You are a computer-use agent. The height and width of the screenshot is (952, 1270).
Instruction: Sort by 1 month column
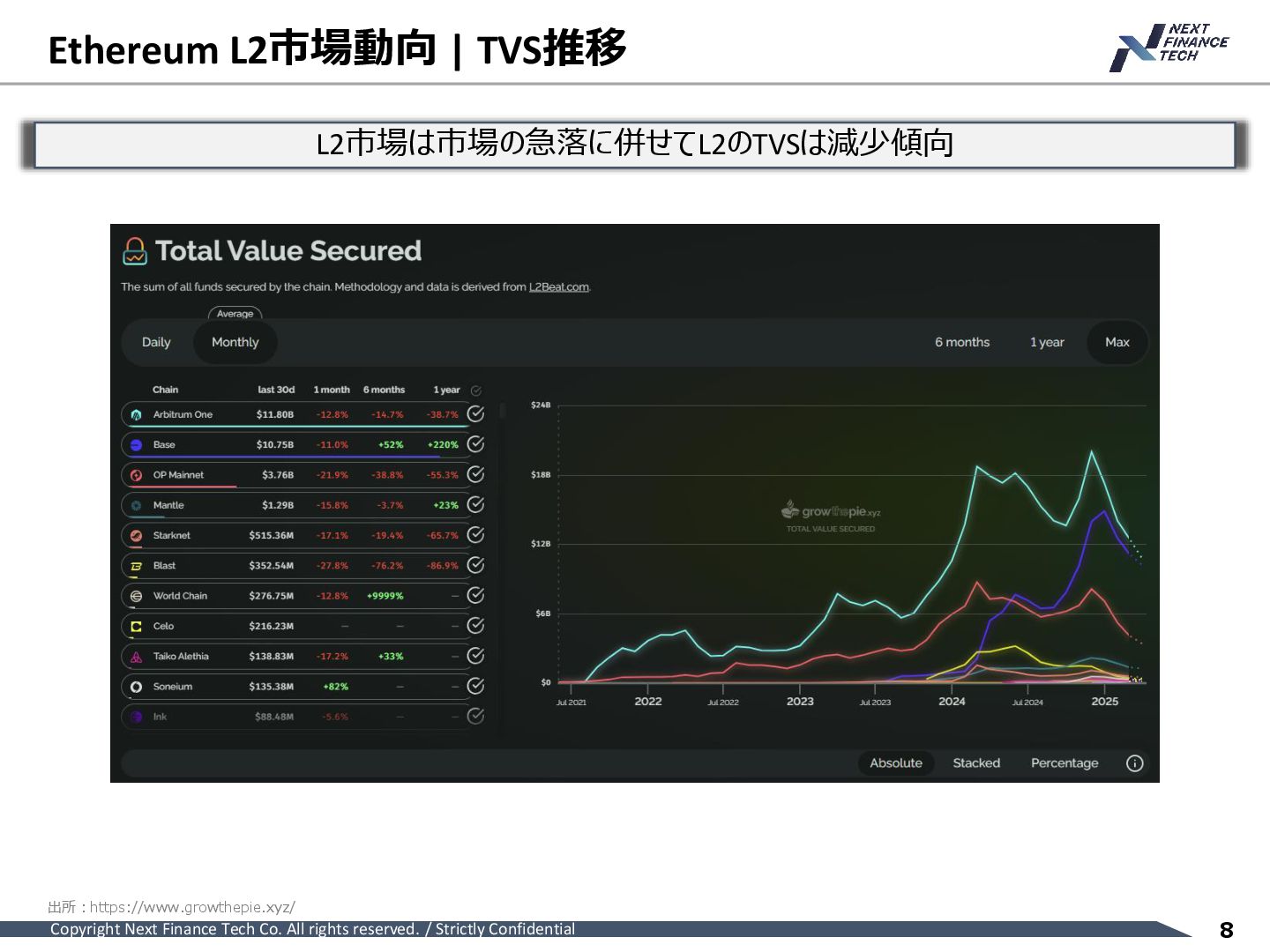click(x=332, y=390)
